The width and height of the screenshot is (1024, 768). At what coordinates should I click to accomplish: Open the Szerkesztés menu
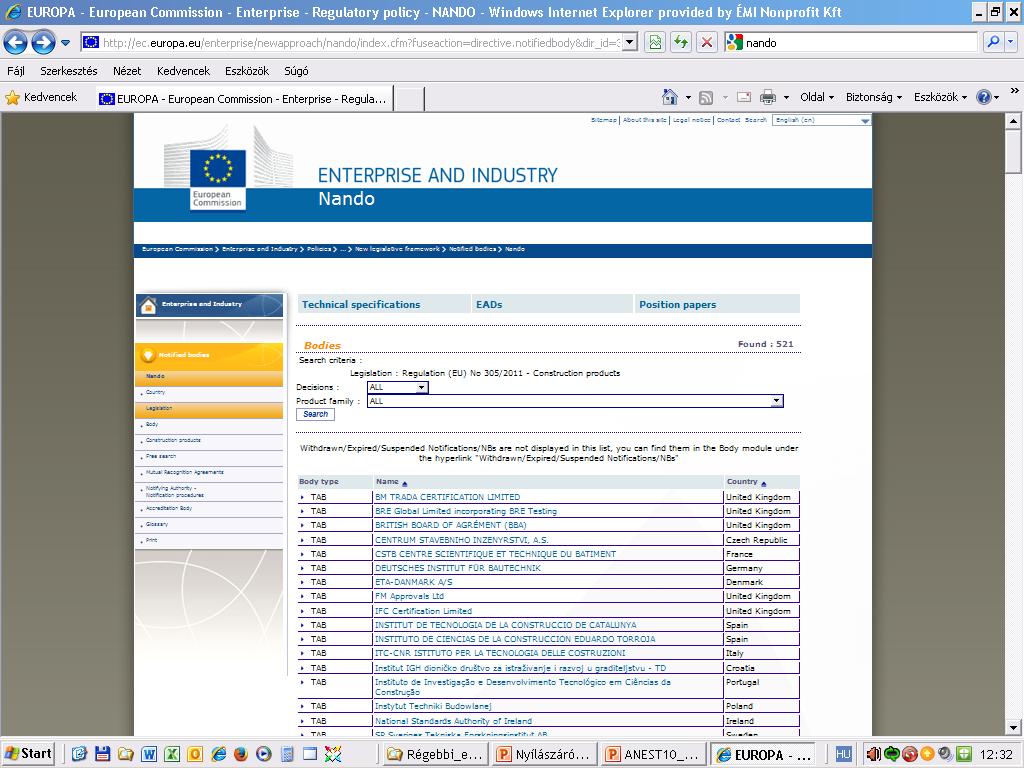tap(69, 71)
